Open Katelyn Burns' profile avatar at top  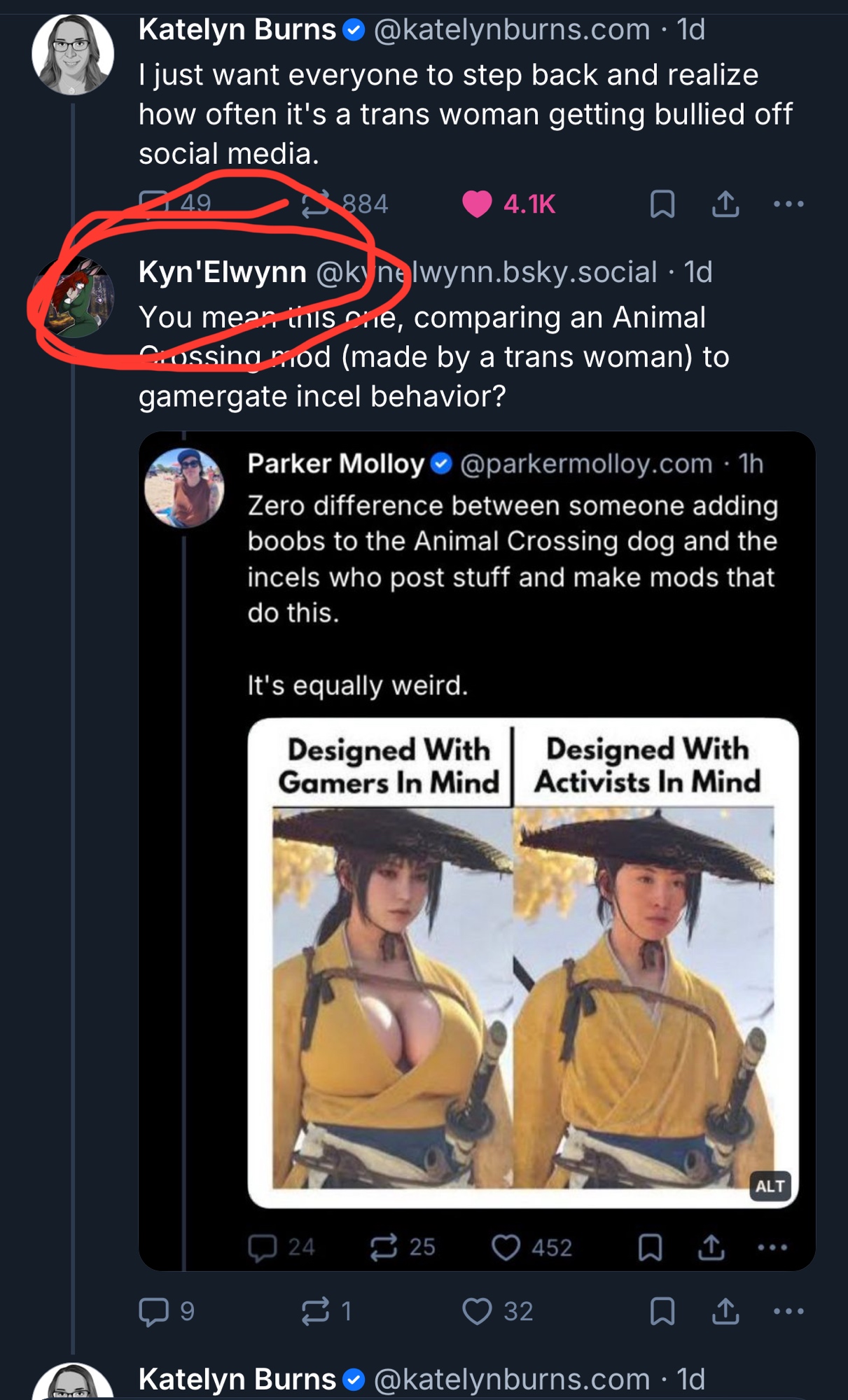click(x=73, y=55)
